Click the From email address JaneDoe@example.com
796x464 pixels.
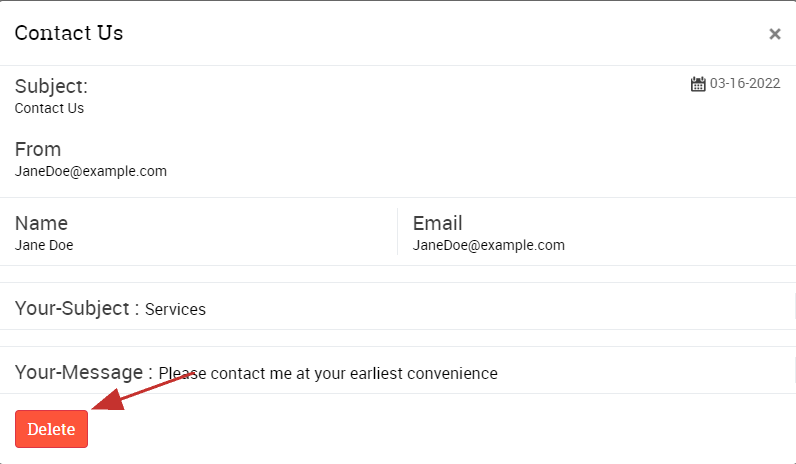coord(91,171)
